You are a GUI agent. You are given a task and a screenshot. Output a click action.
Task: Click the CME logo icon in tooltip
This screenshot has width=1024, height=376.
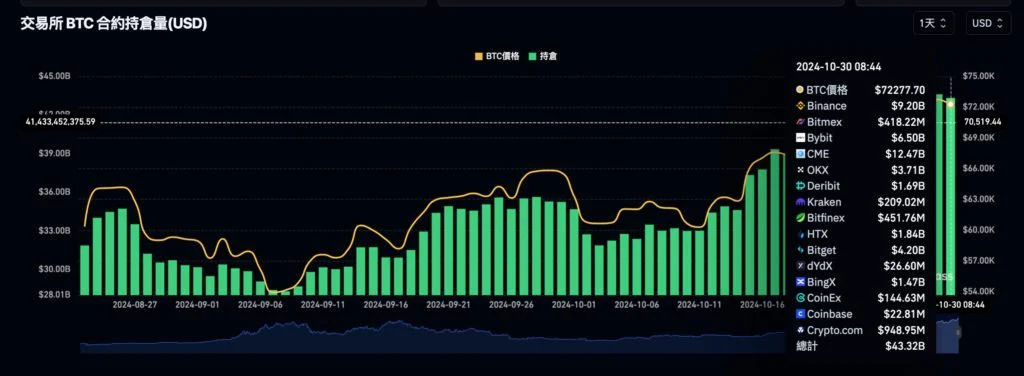800,154
